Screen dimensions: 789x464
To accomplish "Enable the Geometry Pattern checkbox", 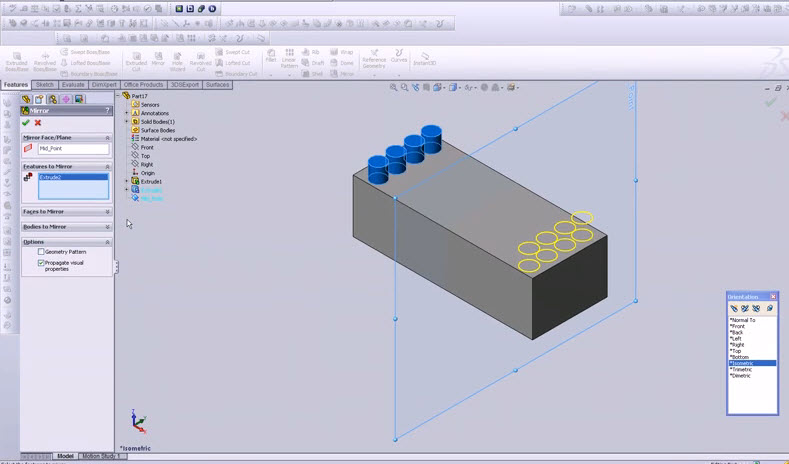I will point(41,252).
